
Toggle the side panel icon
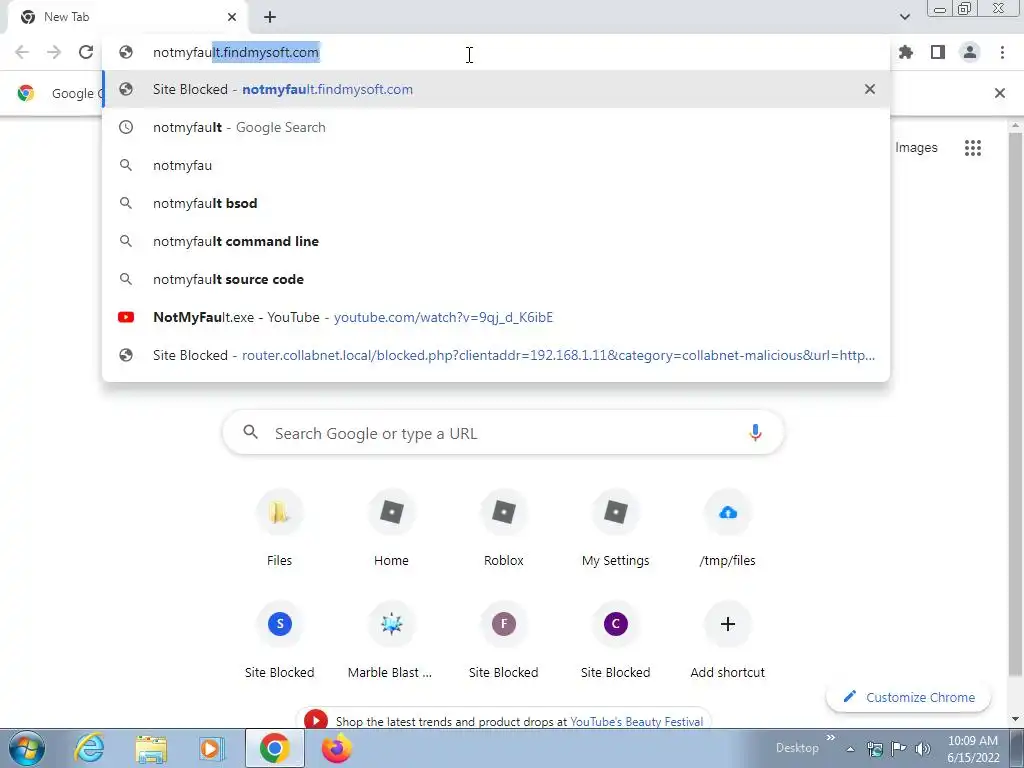pos(938,52)
